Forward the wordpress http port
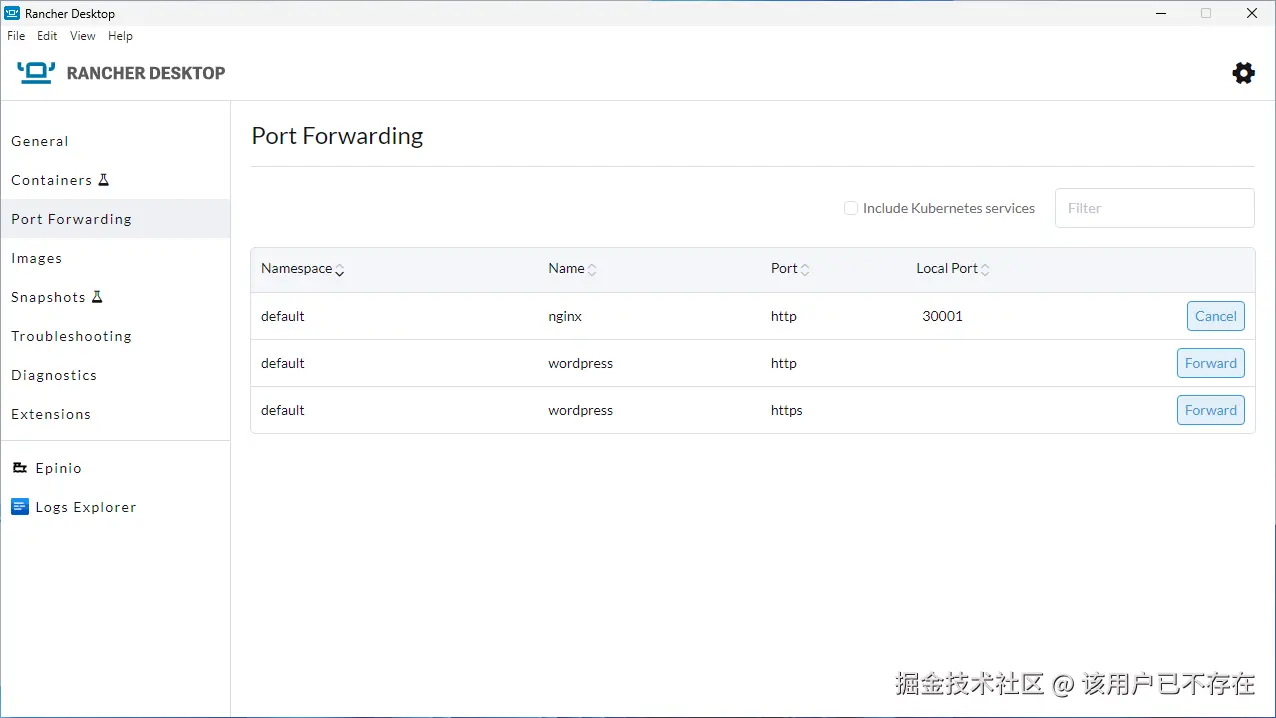The width and height of the screenshot is (1276, 718). point(1211,363)
